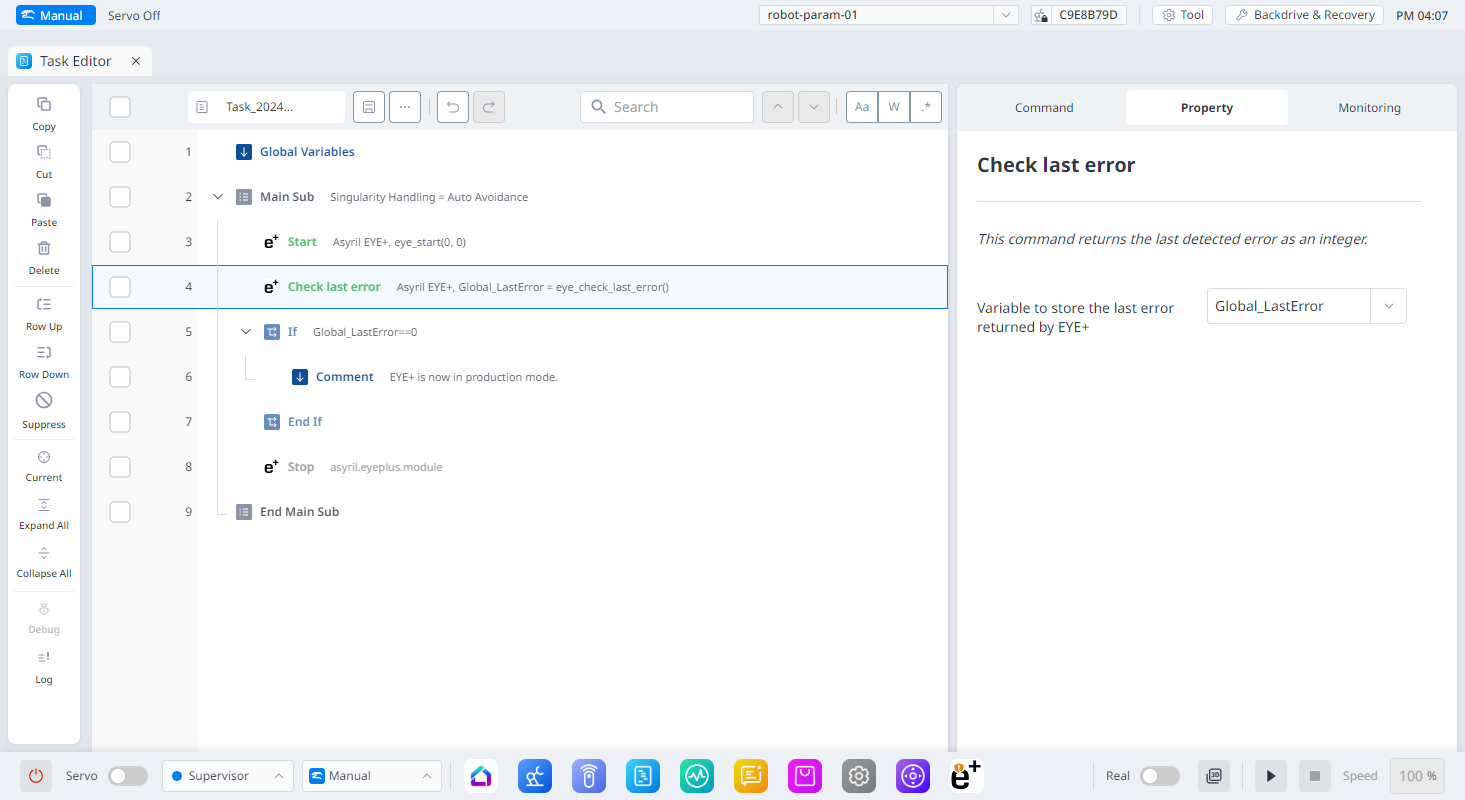Open the gear Settings icon in the dock
This screenshot has height=800, width=1465.
[860, 776]
